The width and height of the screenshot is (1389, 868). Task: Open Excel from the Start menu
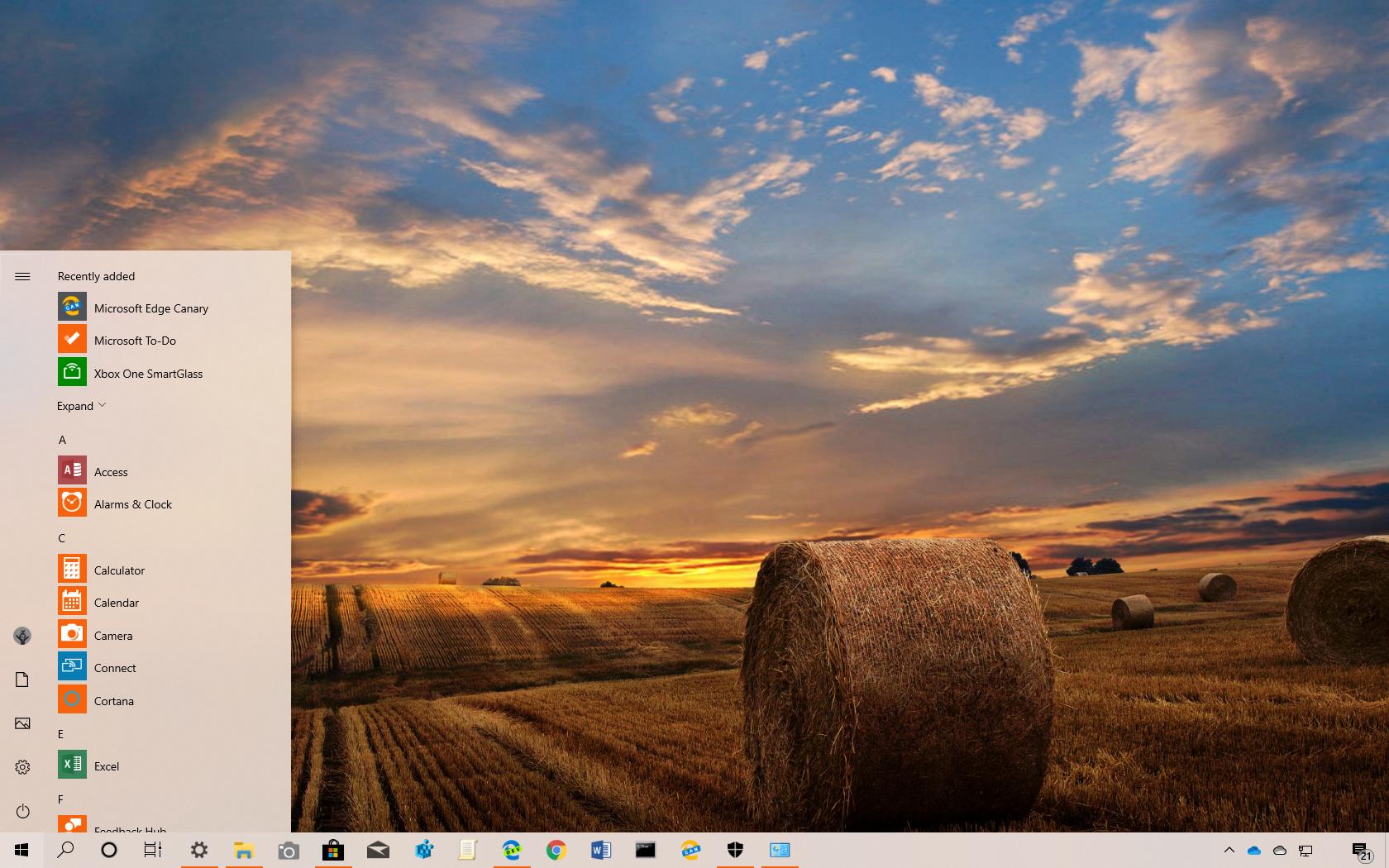coord(106,765)
